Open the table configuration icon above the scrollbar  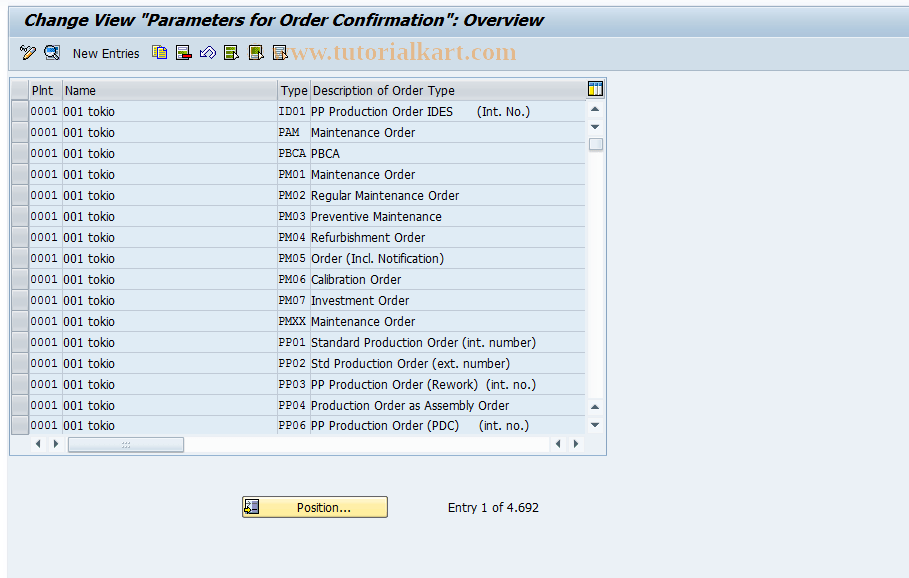(594, 89)
